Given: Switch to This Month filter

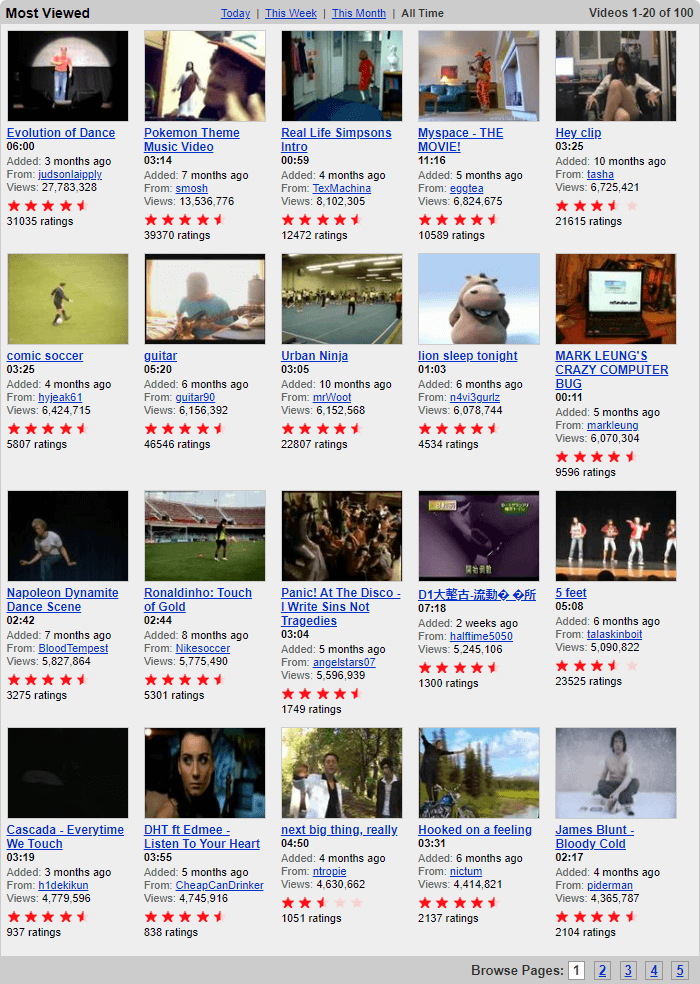Looking at the screenshot, I should click(x=358, y=13).
